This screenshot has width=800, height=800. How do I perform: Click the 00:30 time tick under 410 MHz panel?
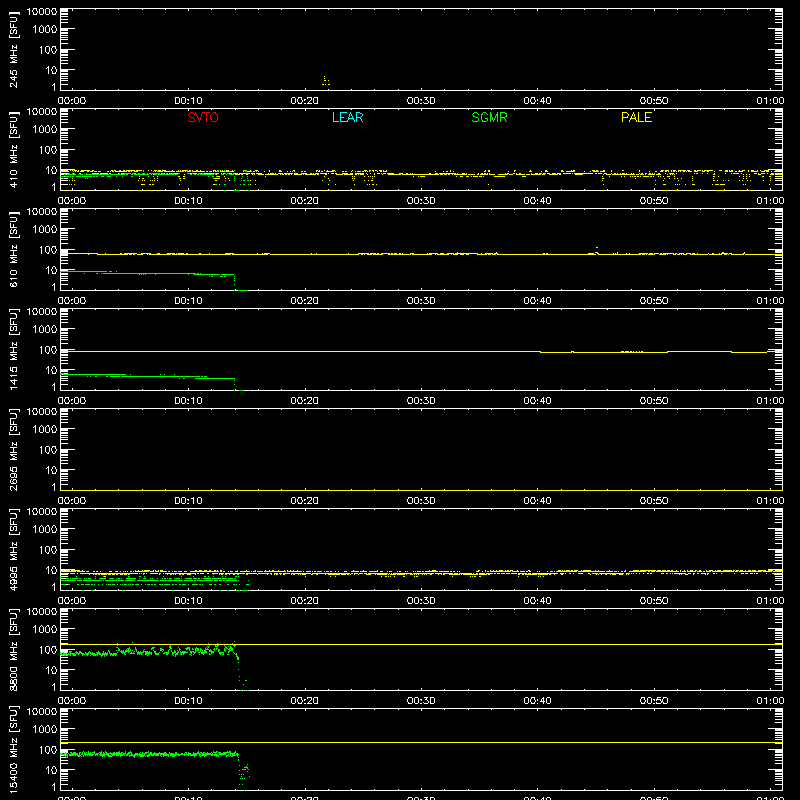421,201
